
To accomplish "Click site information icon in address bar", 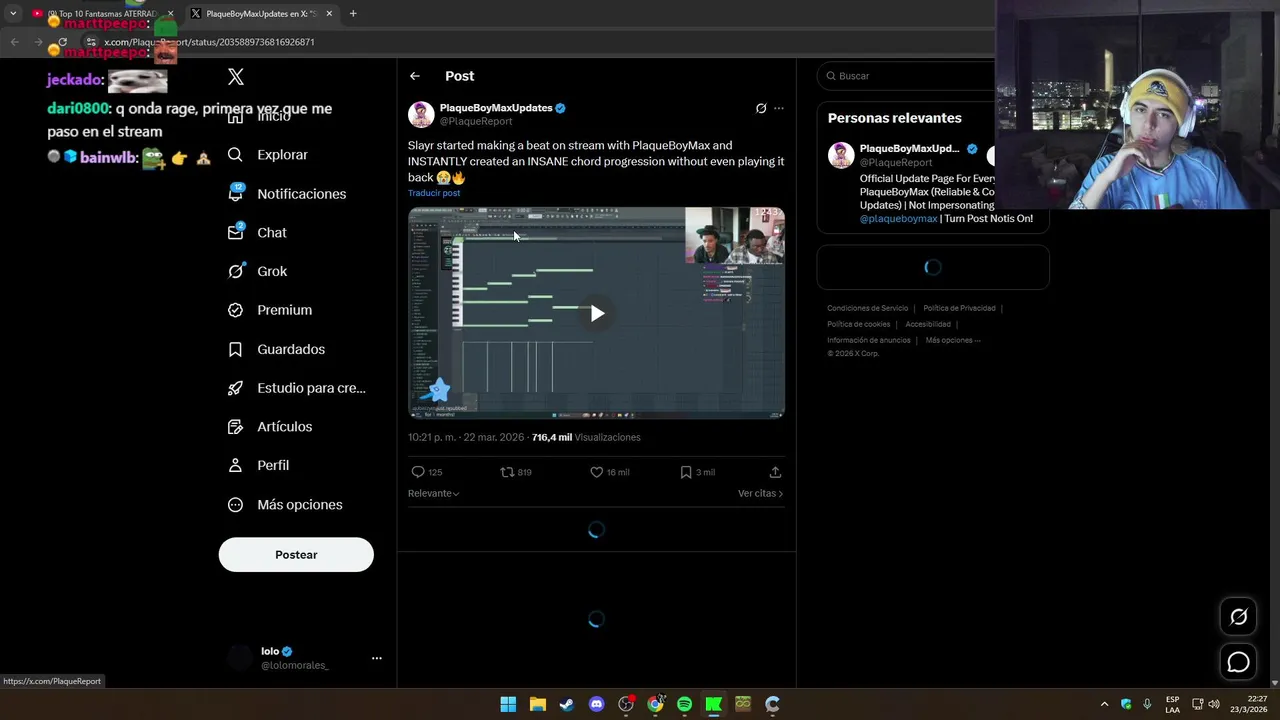I will coord(90,42).
